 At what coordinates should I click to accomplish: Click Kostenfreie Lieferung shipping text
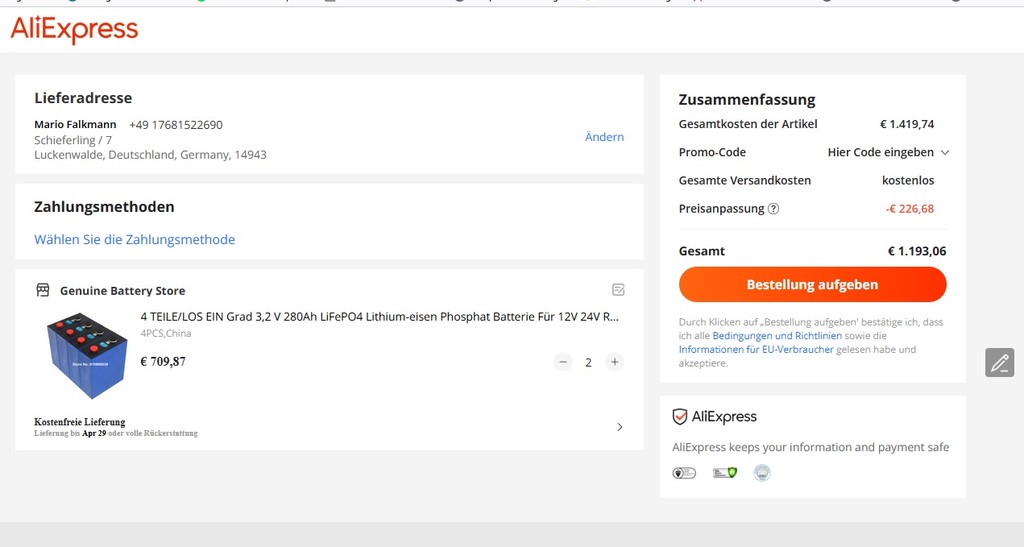click(x=80, y=422)
